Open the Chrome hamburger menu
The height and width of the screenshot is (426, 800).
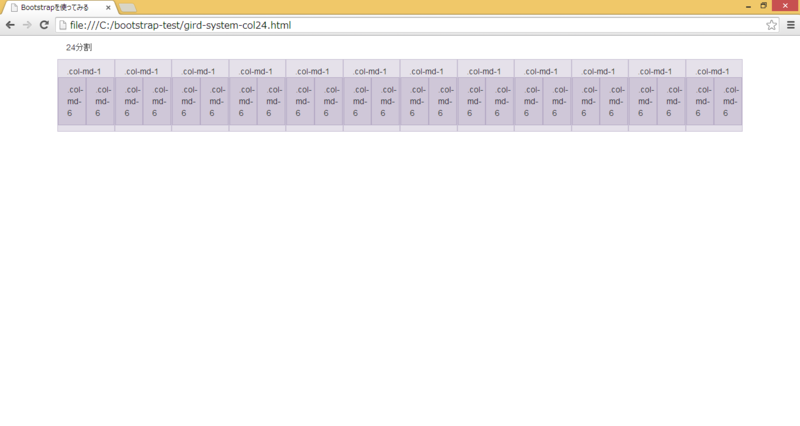pyautogui.click(x=791, y=25)
